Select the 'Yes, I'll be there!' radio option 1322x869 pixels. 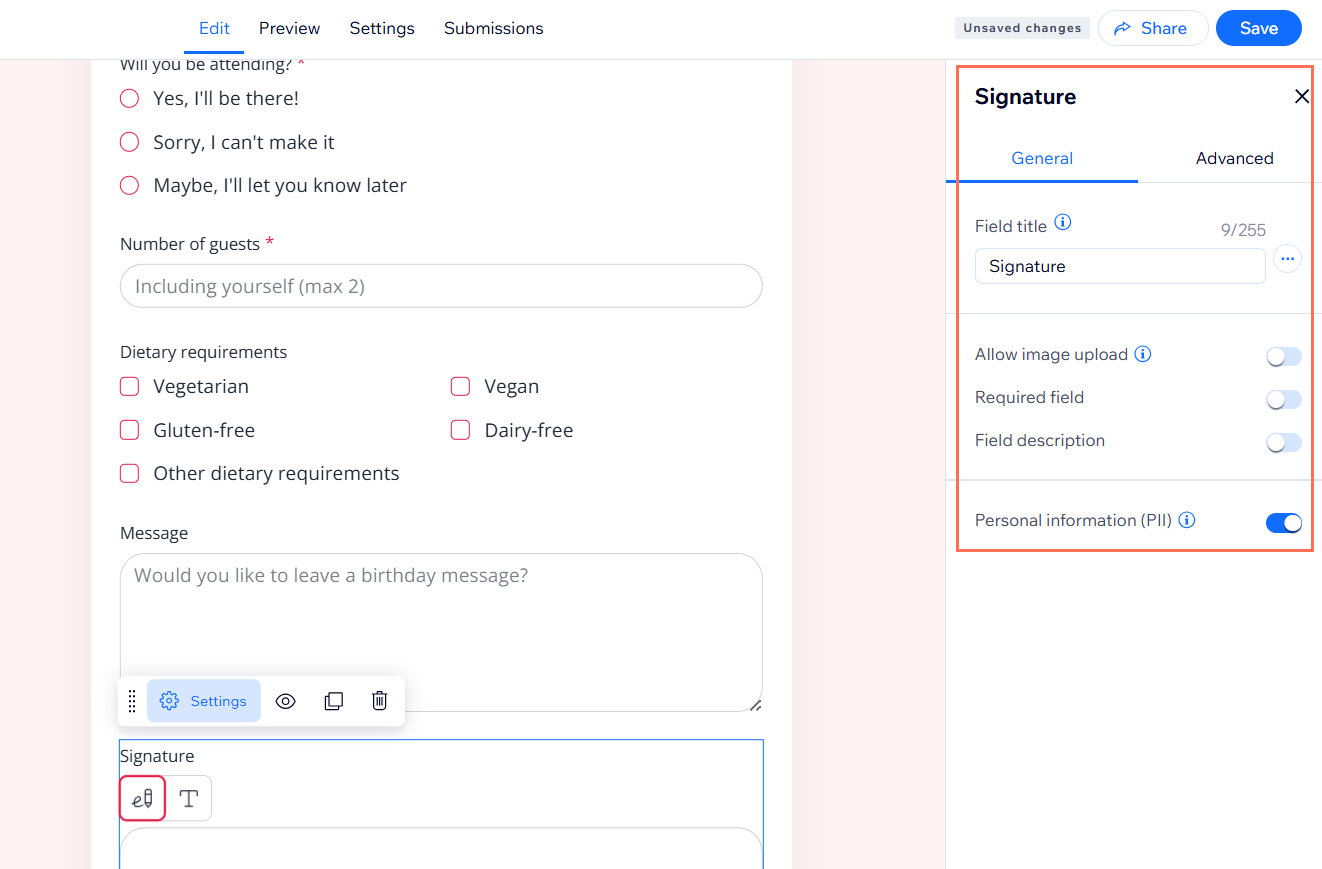pos(129,98)
